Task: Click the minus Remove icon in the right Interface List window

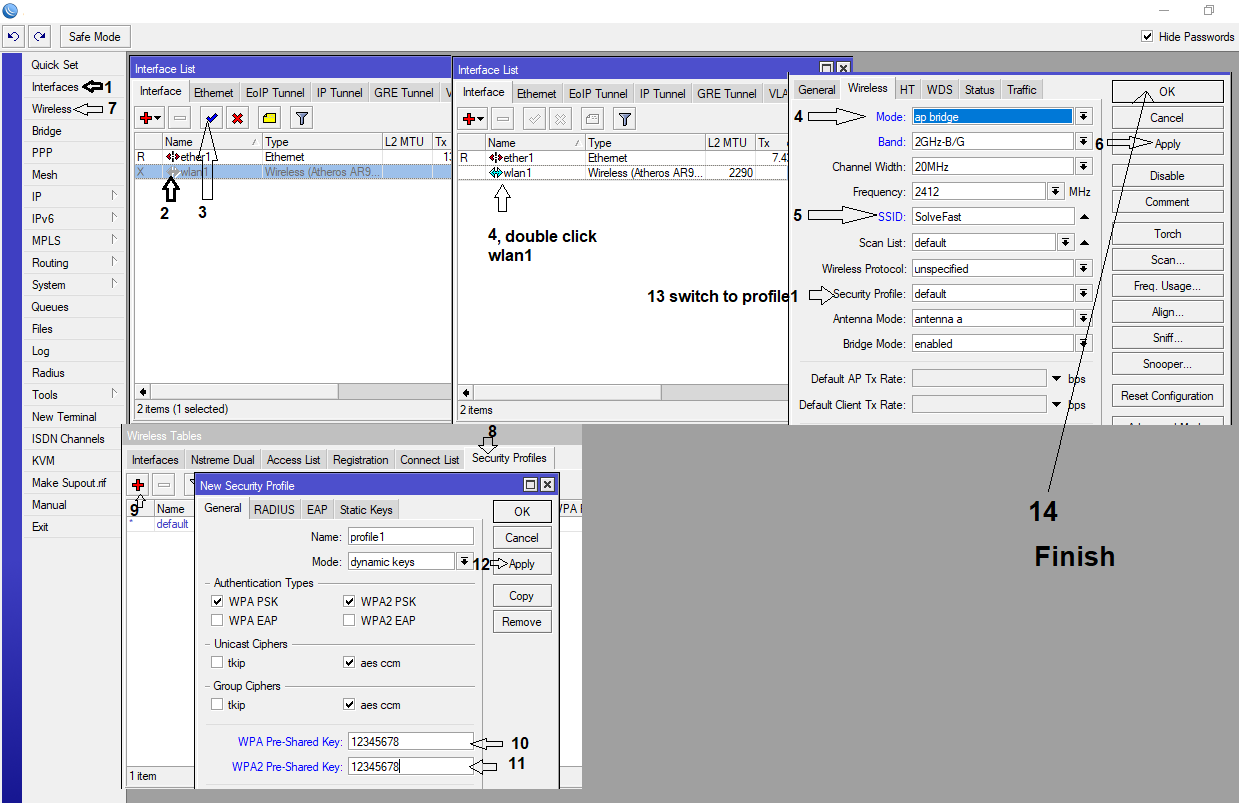Action: (502, 119)
